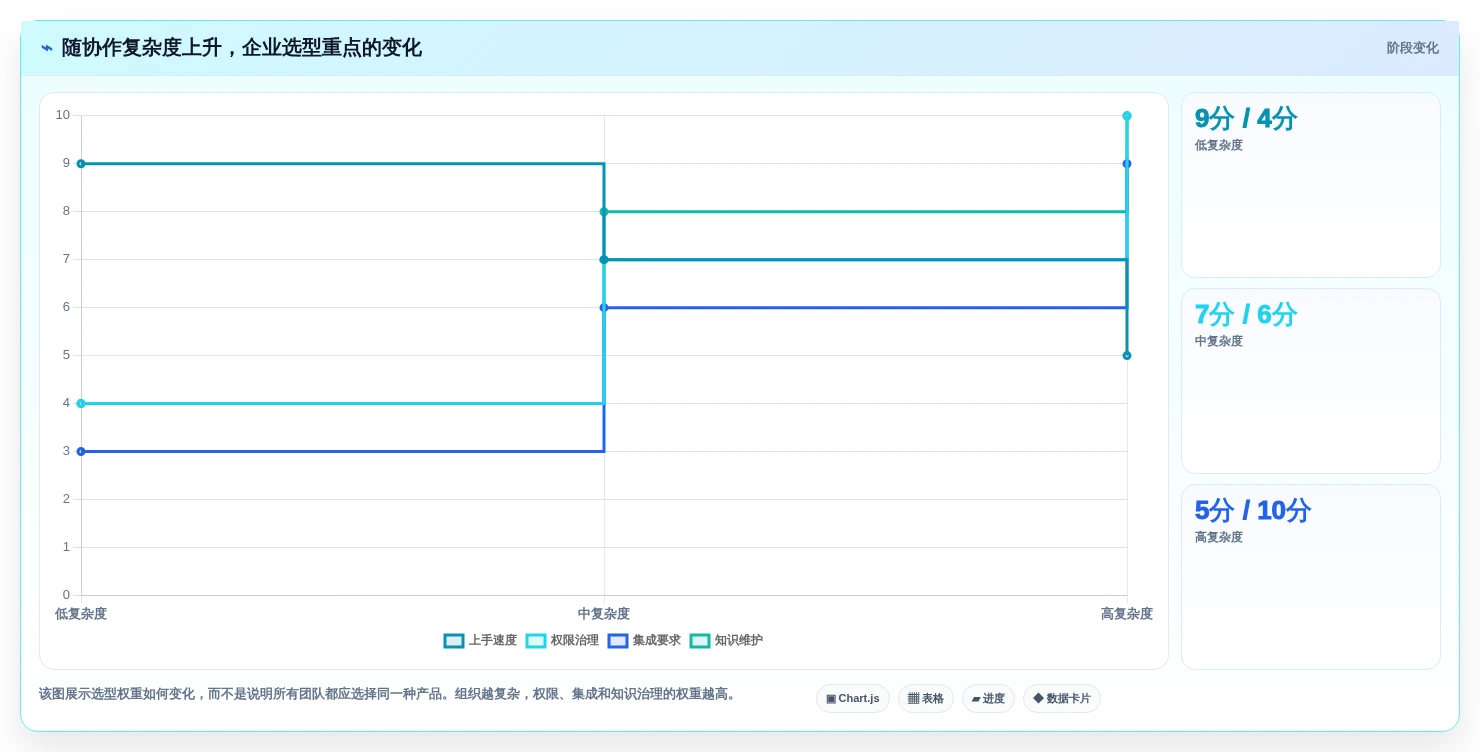
Task: Toggle the 权限治理 legend item
Action: coord(562,641)
